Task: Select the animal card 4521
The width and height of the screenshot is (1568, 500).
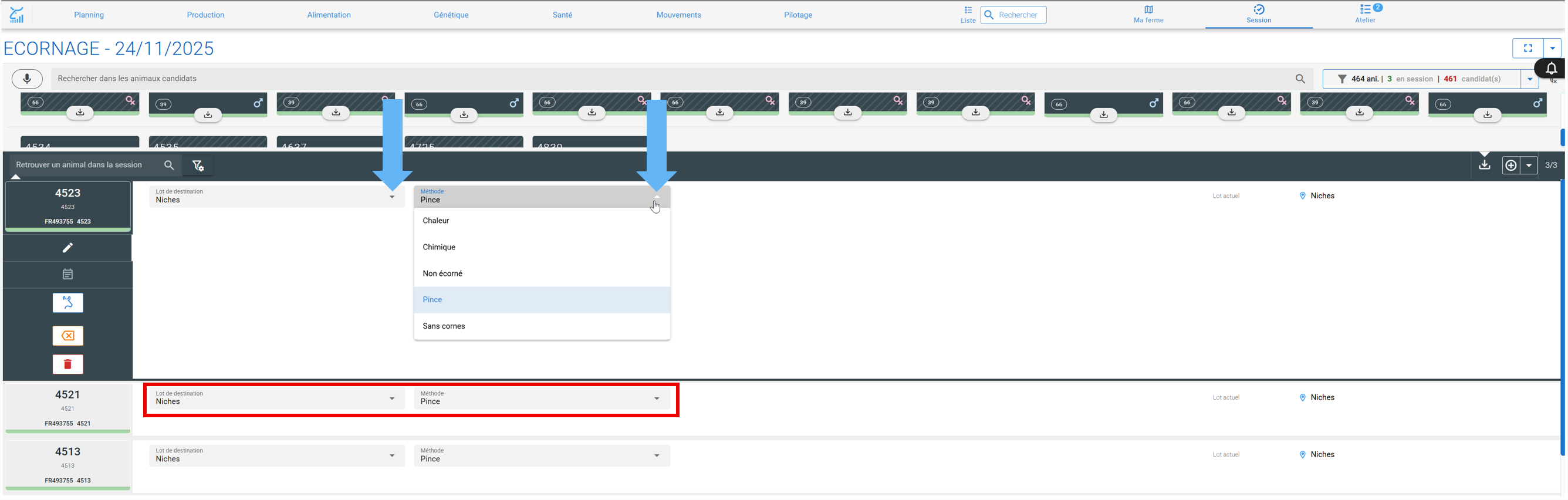Action: 67,408
